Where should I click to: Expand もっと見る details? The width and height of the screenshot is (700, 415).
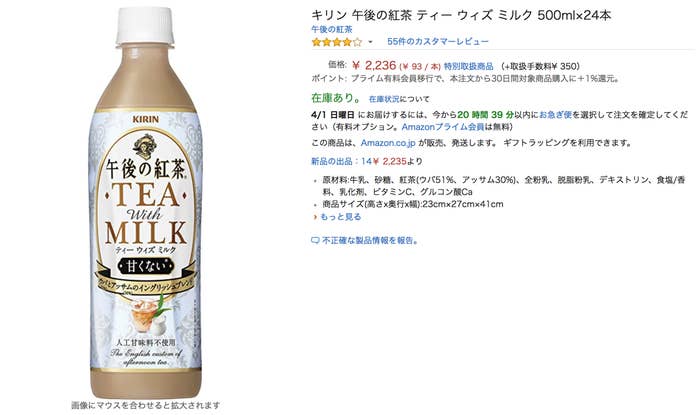[x=340, y=217]
